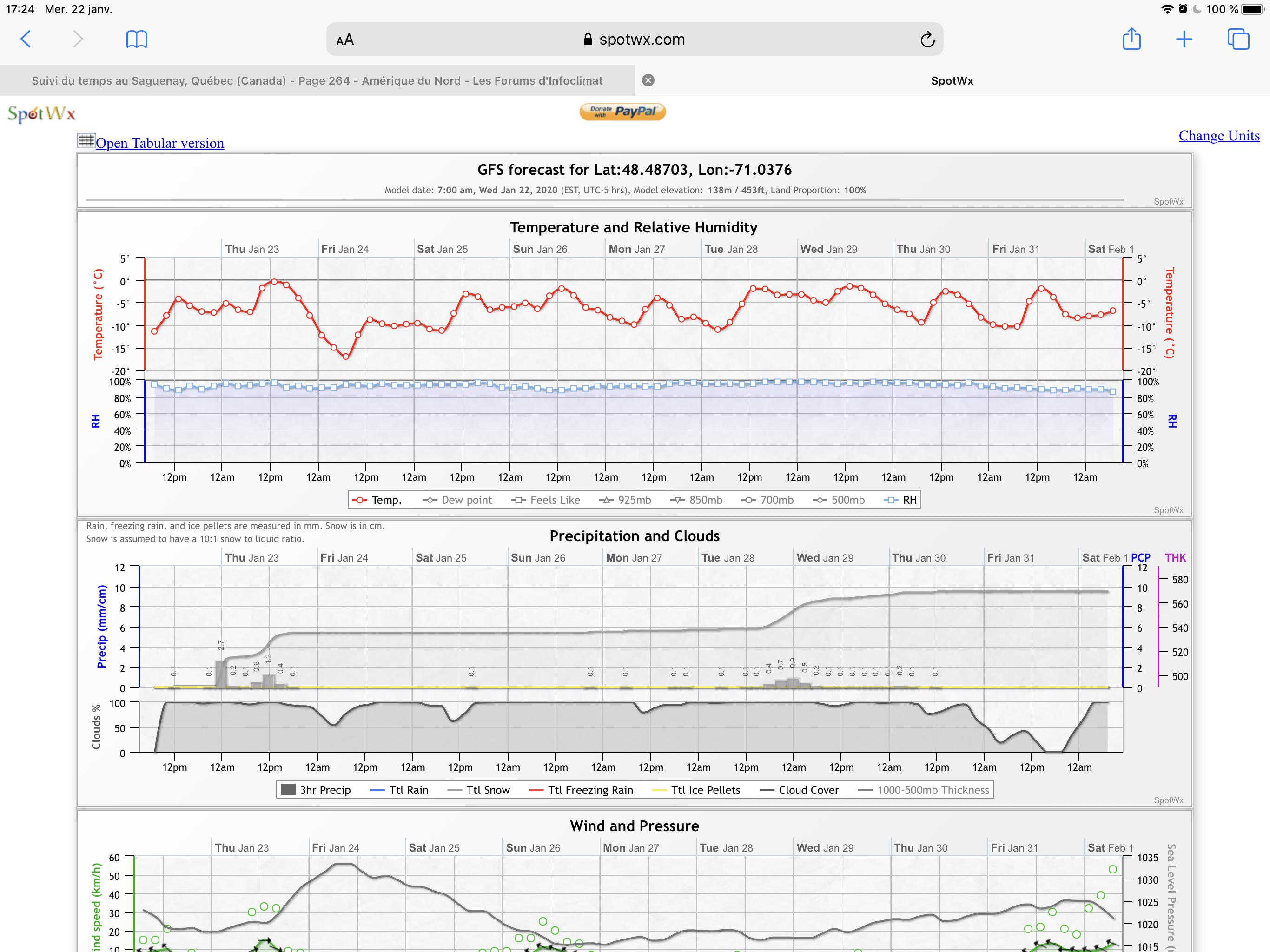Open the Safari share sheet

pyautogui.click(x=1131, y=39)
